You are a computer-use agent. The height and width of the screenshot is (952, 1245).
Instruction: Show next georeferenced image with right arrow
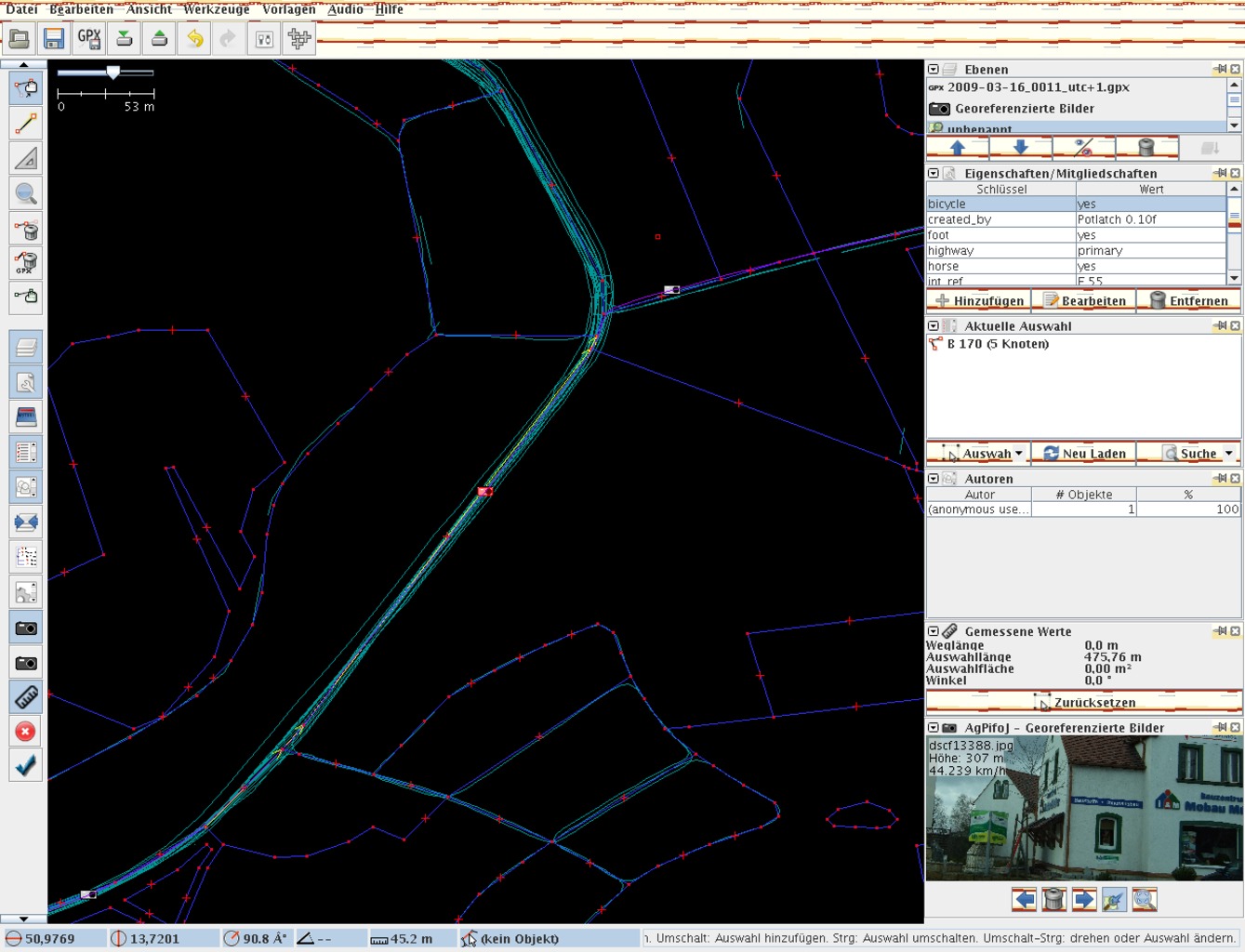(1084, 899)
